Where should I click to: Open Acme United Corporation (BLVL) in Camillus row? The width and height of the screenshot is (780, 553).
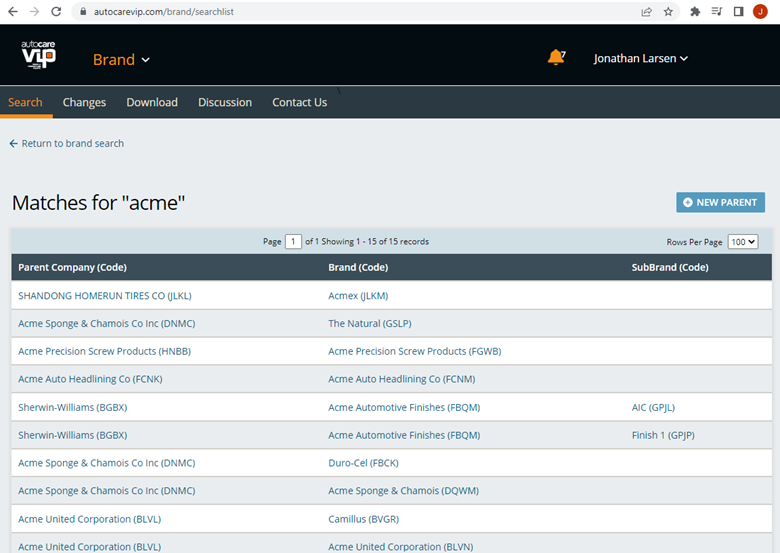click(x=90, y=519)
